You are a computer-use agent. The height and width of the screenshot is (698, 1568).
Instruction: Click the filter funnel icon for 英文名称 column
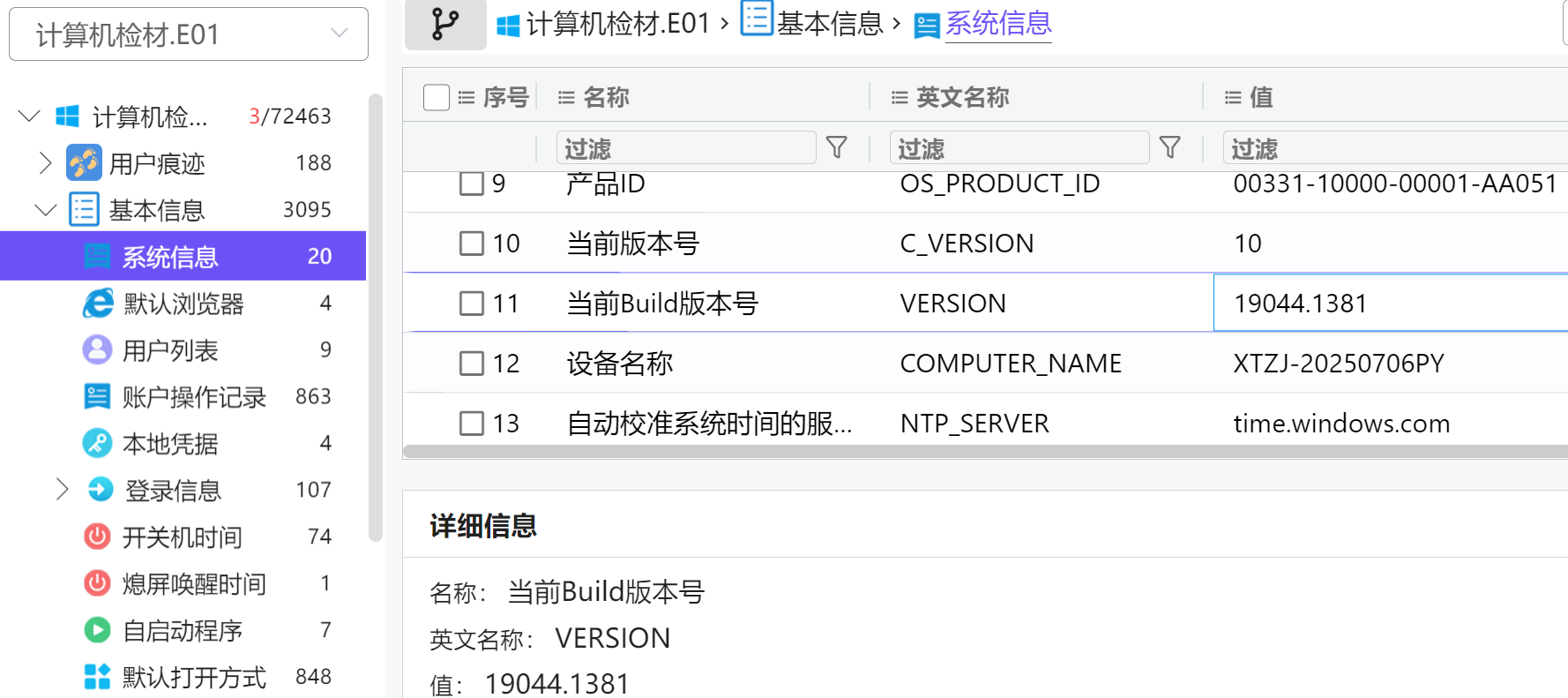coord(1169,147)
